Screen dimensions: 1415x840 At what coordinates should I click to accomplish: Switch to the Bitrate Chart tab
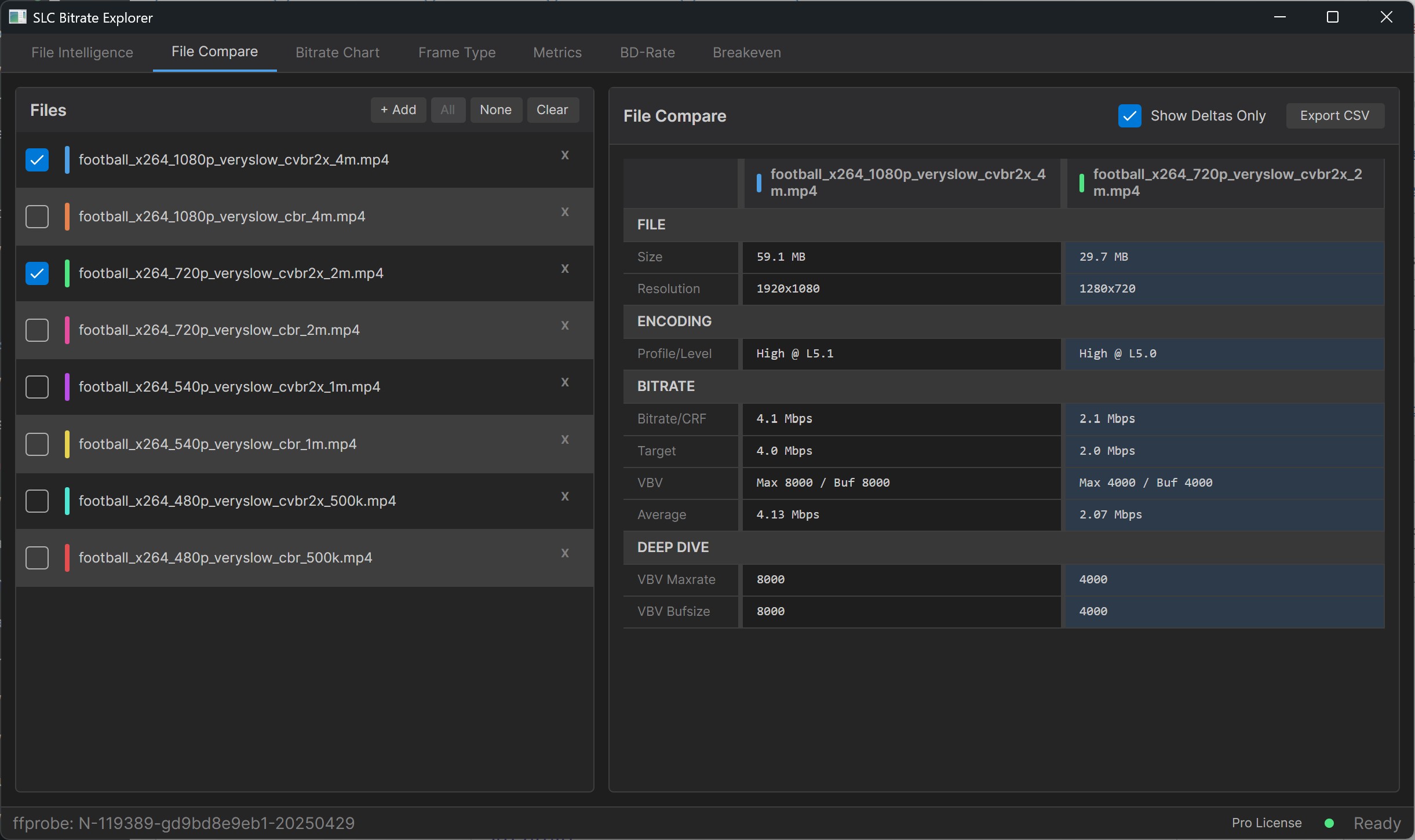[337, 53]
